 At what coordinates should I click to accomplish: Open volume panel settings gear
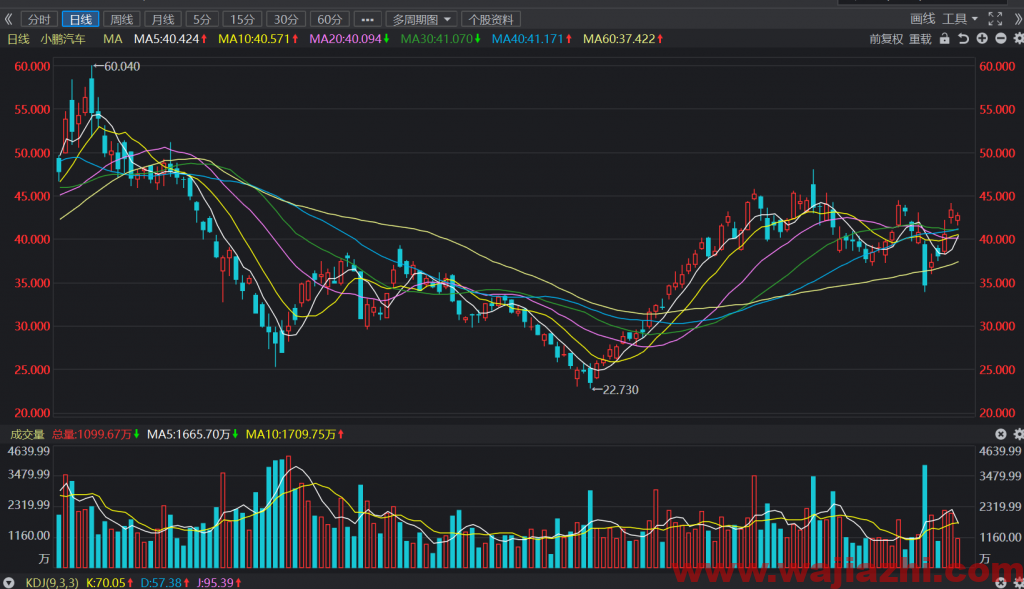(x=1018, y=434)
